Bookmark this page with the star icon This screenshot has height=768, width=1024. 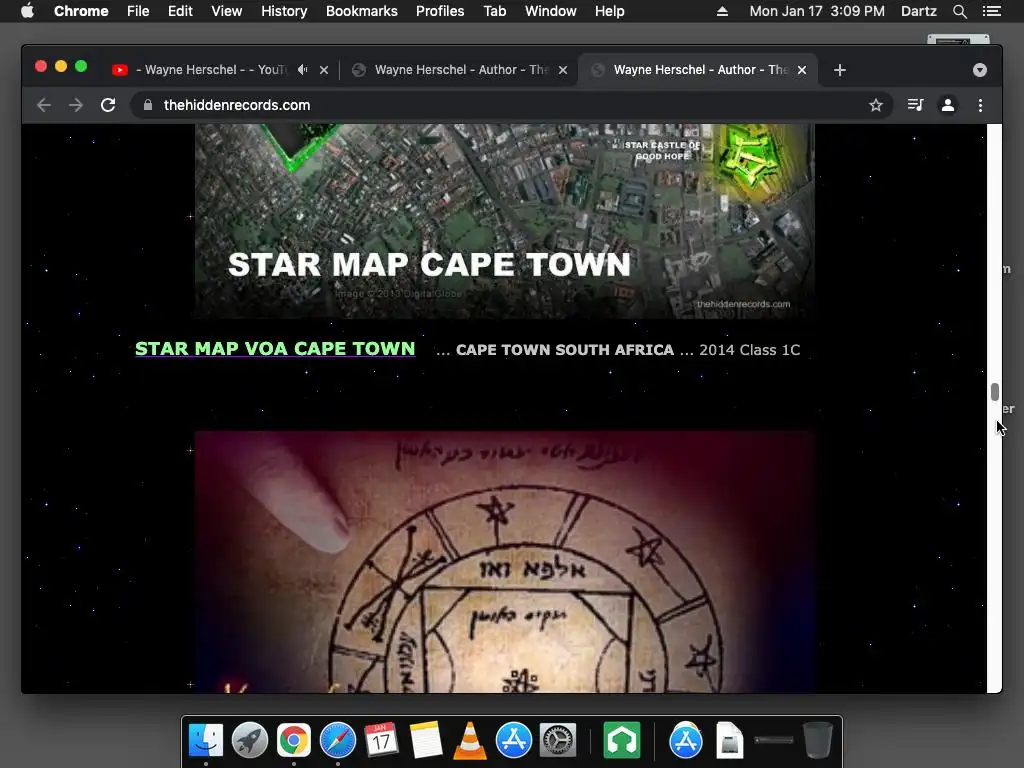[876, 105]
